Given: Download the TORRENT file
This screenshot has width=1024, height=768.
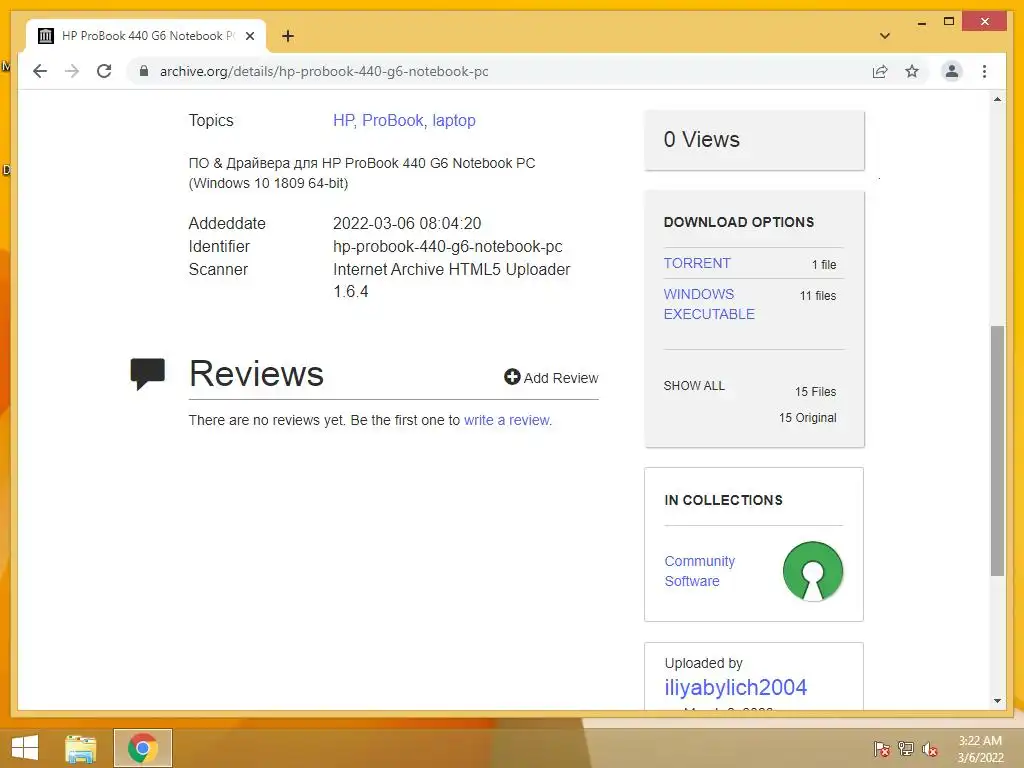Looking at the screenshot, I should pyautogui.click(x=697, y=263).
